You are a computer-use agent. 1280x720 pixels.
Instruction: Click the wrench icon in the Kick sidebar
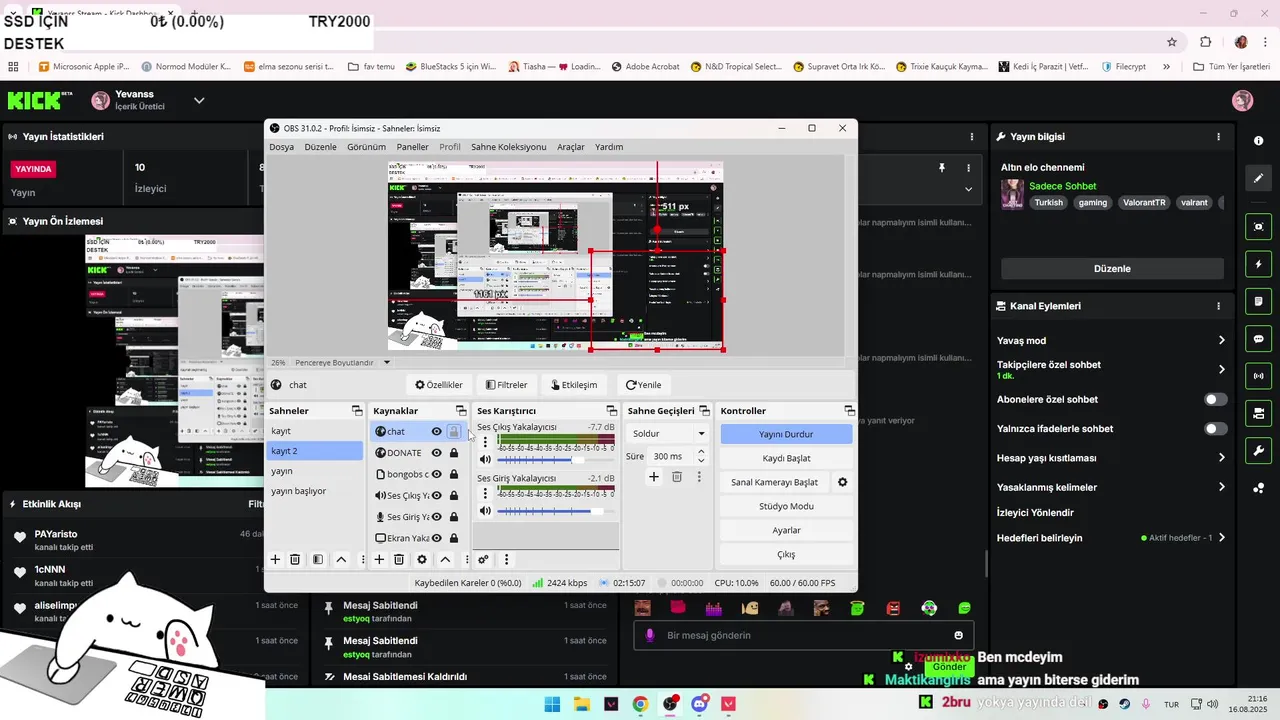pos(1259,450)
